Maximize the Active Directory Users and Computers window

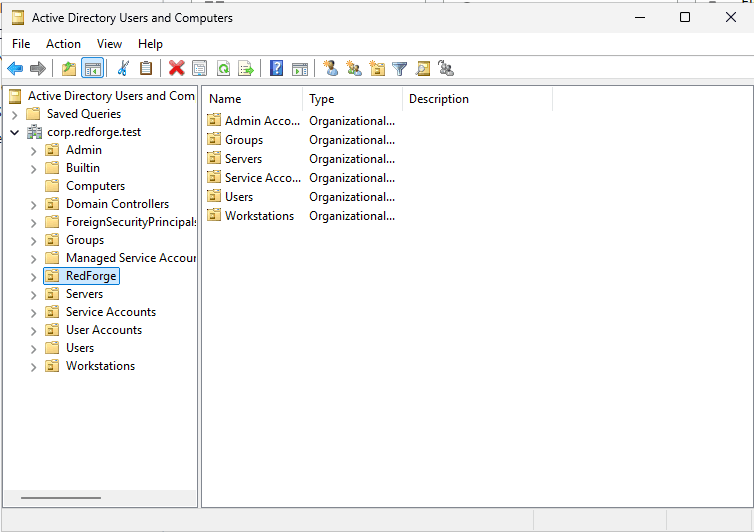[685, 17]
